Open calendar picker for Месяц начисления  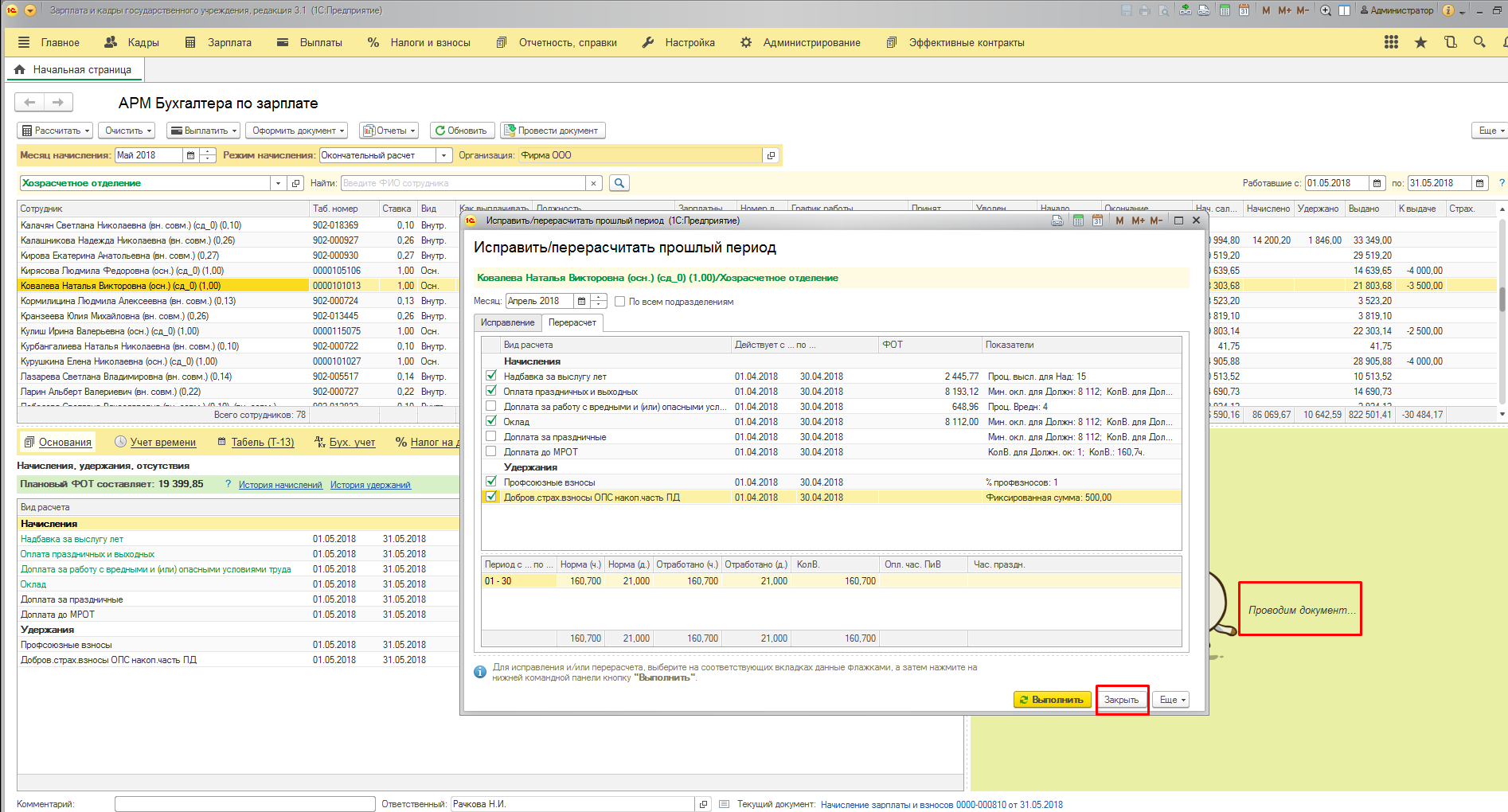[x=190, y=155]
